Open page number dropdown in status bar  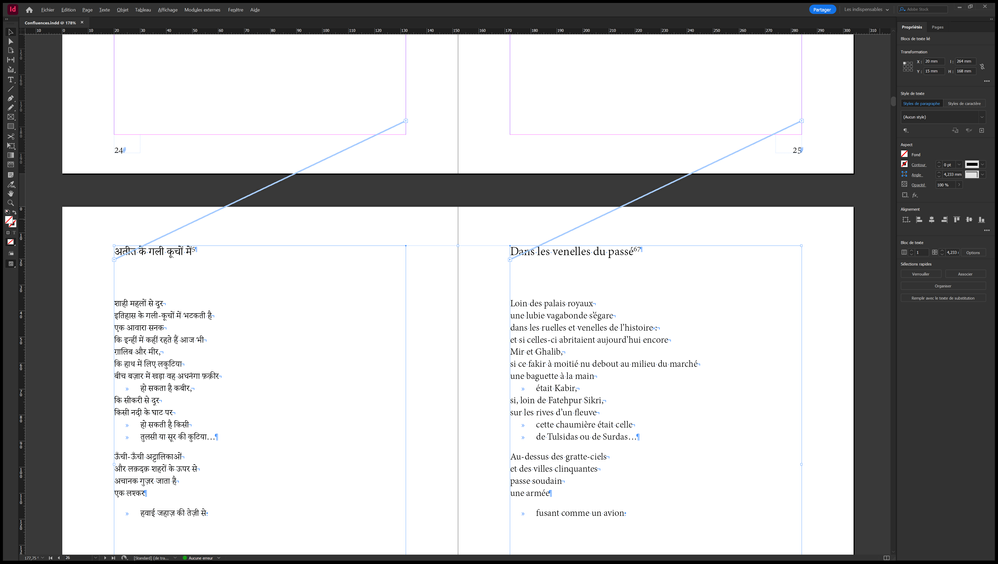(x=96, y=558)
